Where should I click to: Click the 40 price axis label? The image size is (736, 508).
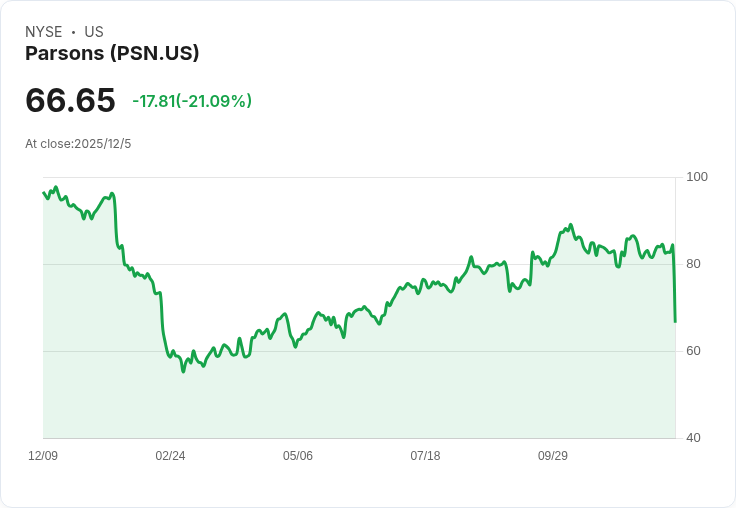[693, 438]
